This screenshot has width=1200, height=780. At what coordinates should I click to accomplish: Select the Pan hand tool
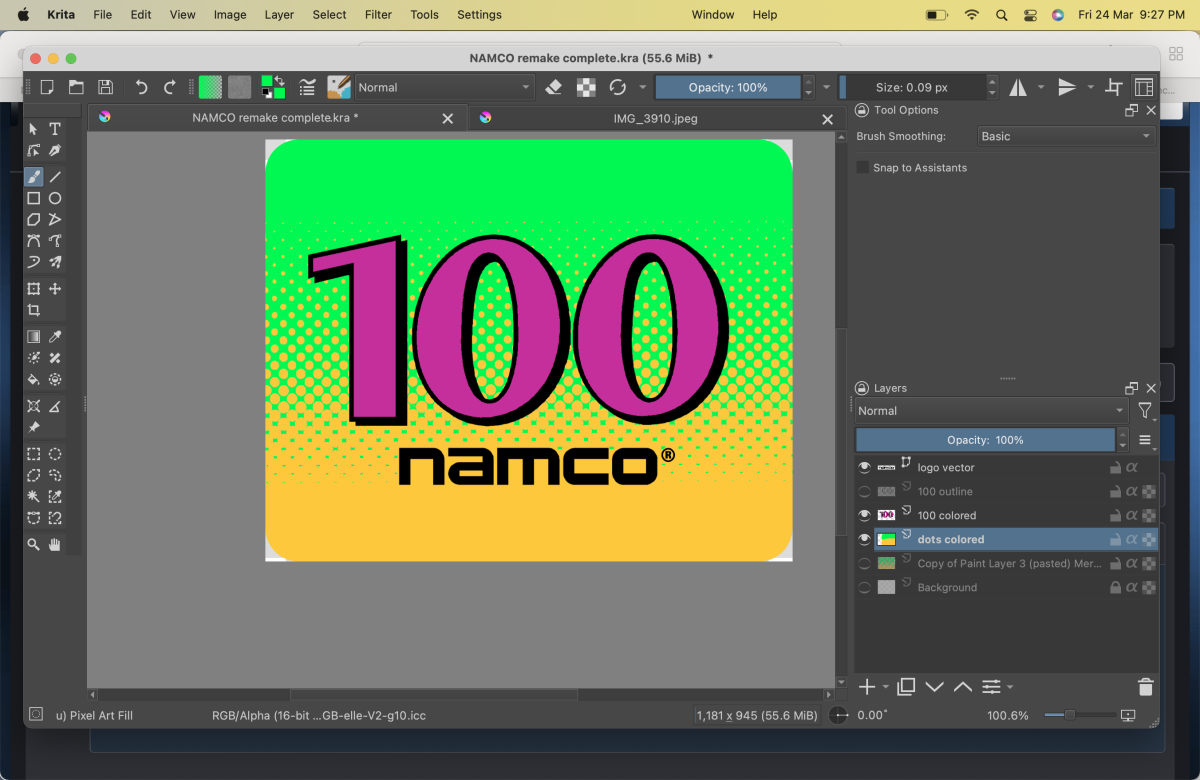click(55, 544)
